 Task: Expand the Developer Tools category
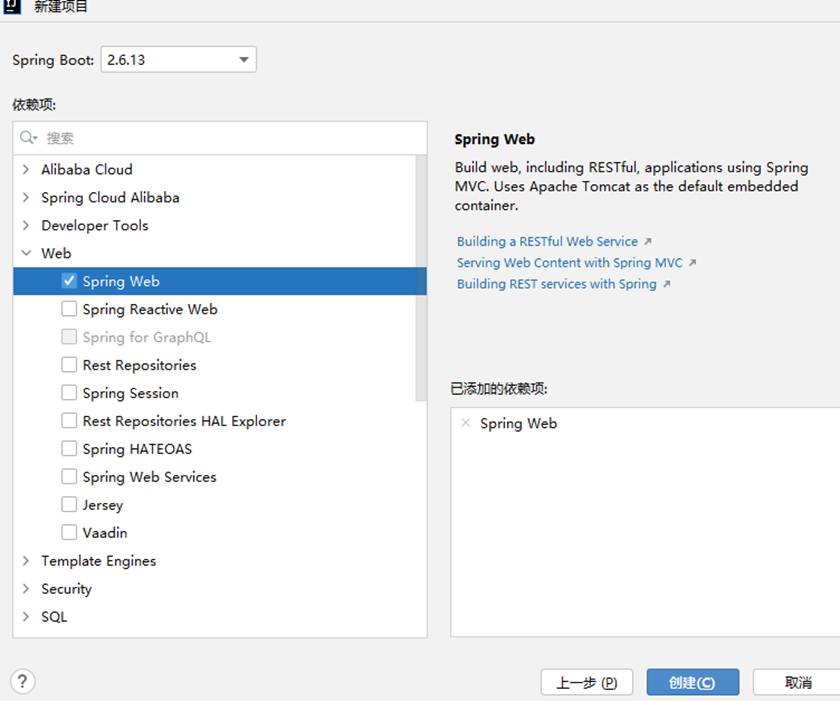[x=26, y=225]
